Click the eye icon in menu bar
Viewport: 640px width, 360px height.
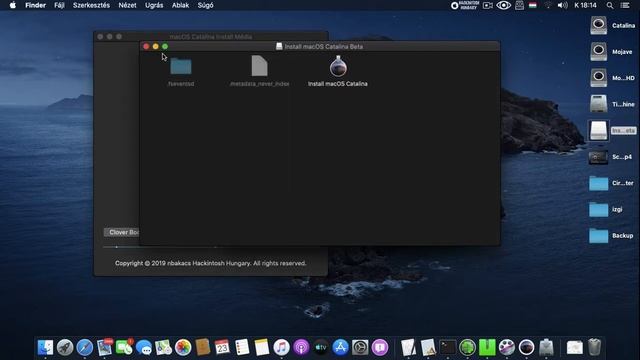click(503, 5)
